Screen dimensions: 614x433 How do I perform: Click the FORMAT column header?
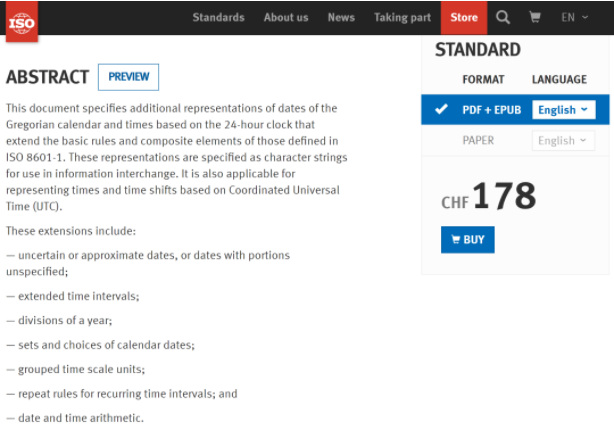pos(483,79)
